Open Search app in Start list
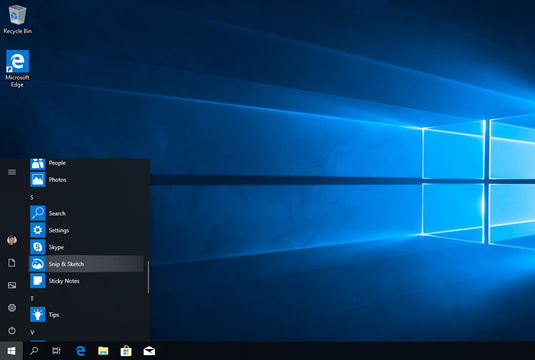Image resolution: width=535 pixels, height=360 pixels. pyautogui.click(x=86, y=213)
